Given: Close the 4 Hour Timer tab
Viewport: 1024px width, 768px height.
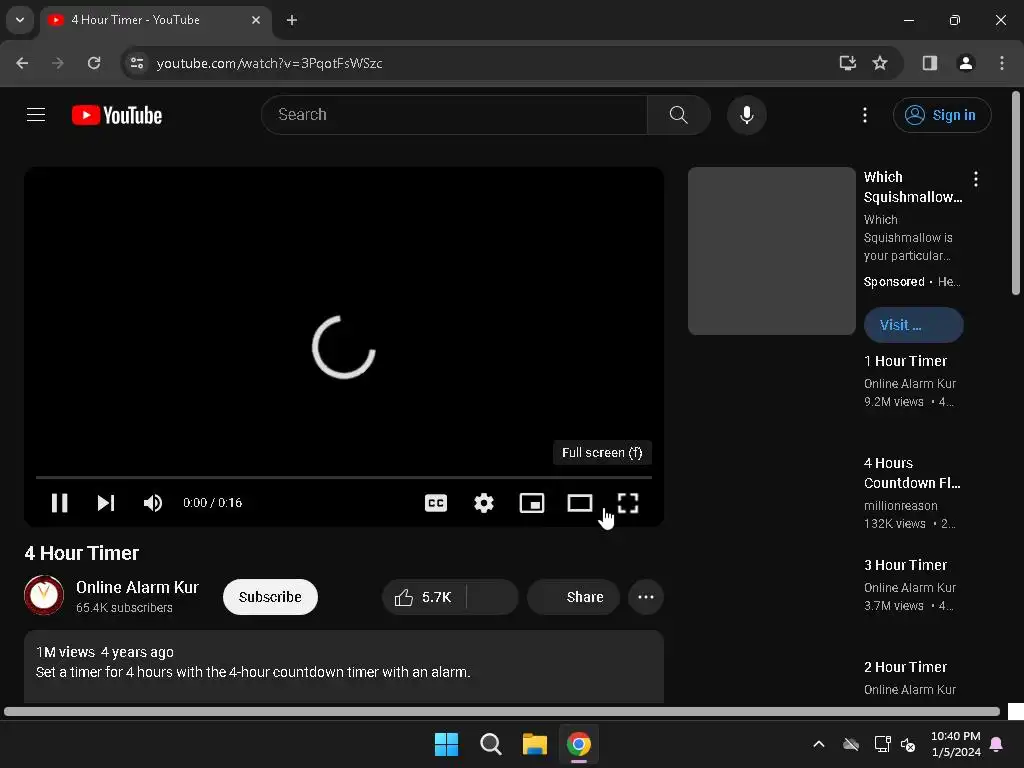Looking at the screenshot, I should coord(256,20).
